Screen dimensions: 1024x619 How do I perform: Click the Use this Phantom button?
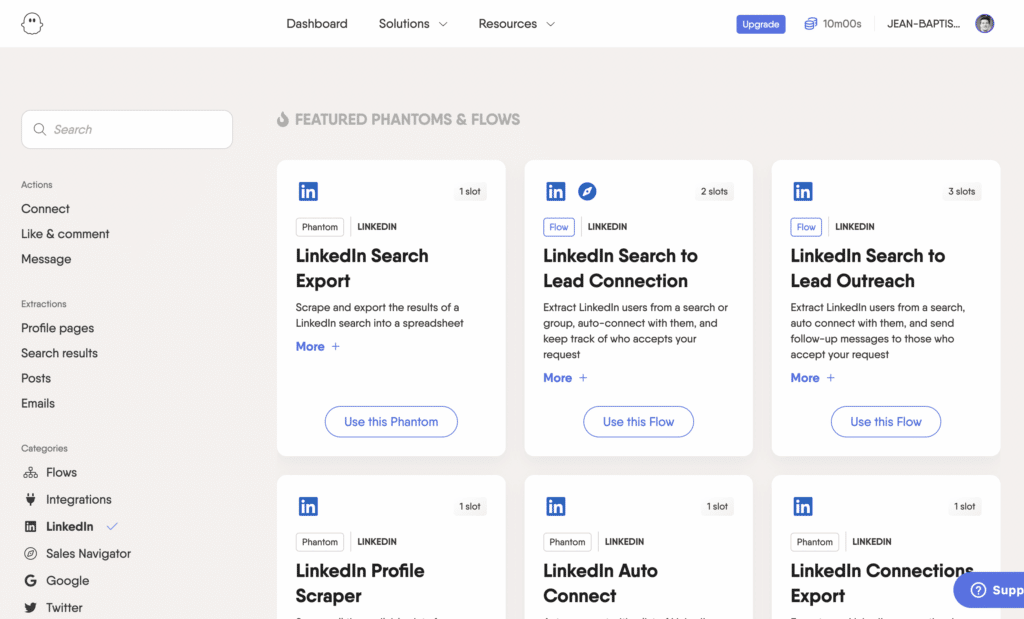pyautogui.click(x=391, y=422)
